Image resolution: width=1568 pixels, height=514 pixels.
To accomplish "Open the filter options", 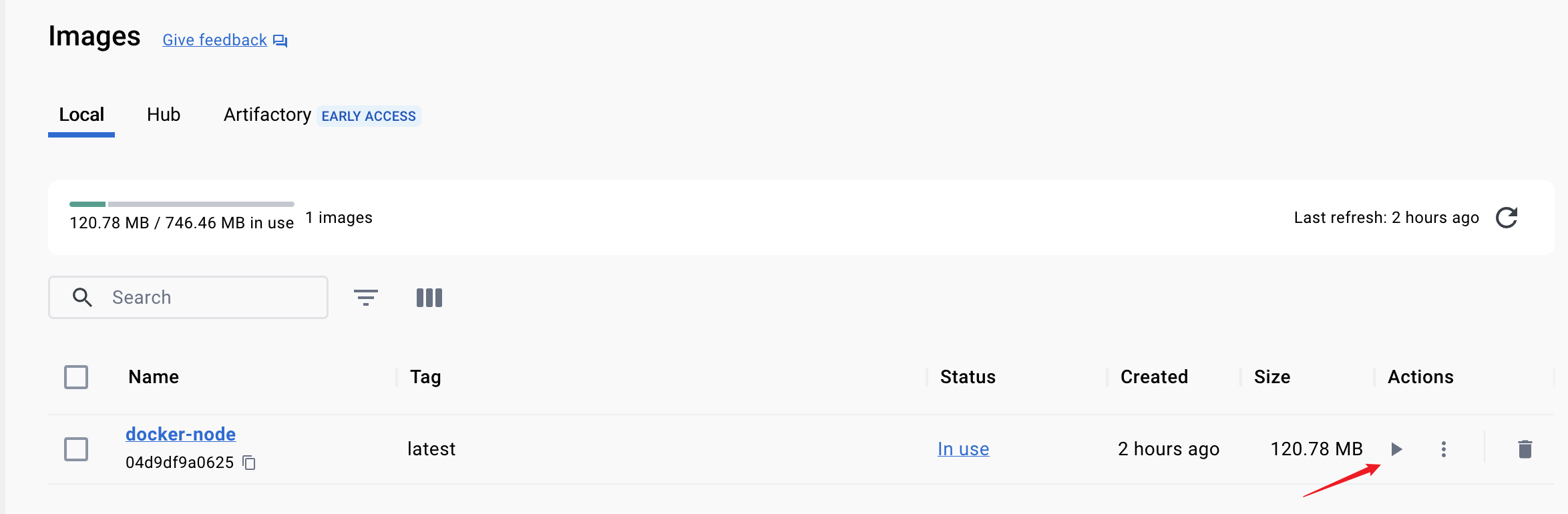I will [x=366, y=298].
